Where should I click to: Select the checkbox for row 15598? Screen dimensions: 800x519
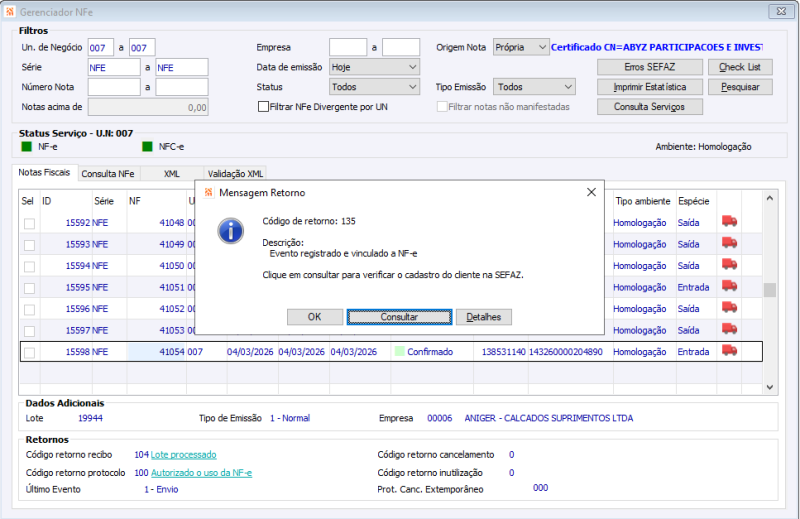click(30, 353)
